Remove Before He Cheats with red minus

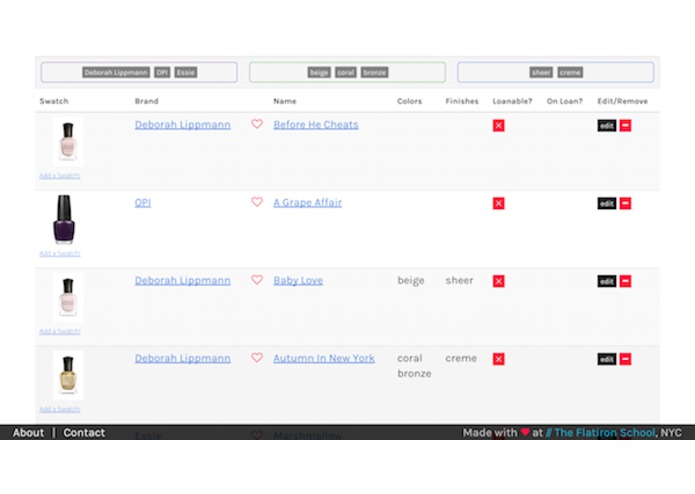click(x=625, y=125)
